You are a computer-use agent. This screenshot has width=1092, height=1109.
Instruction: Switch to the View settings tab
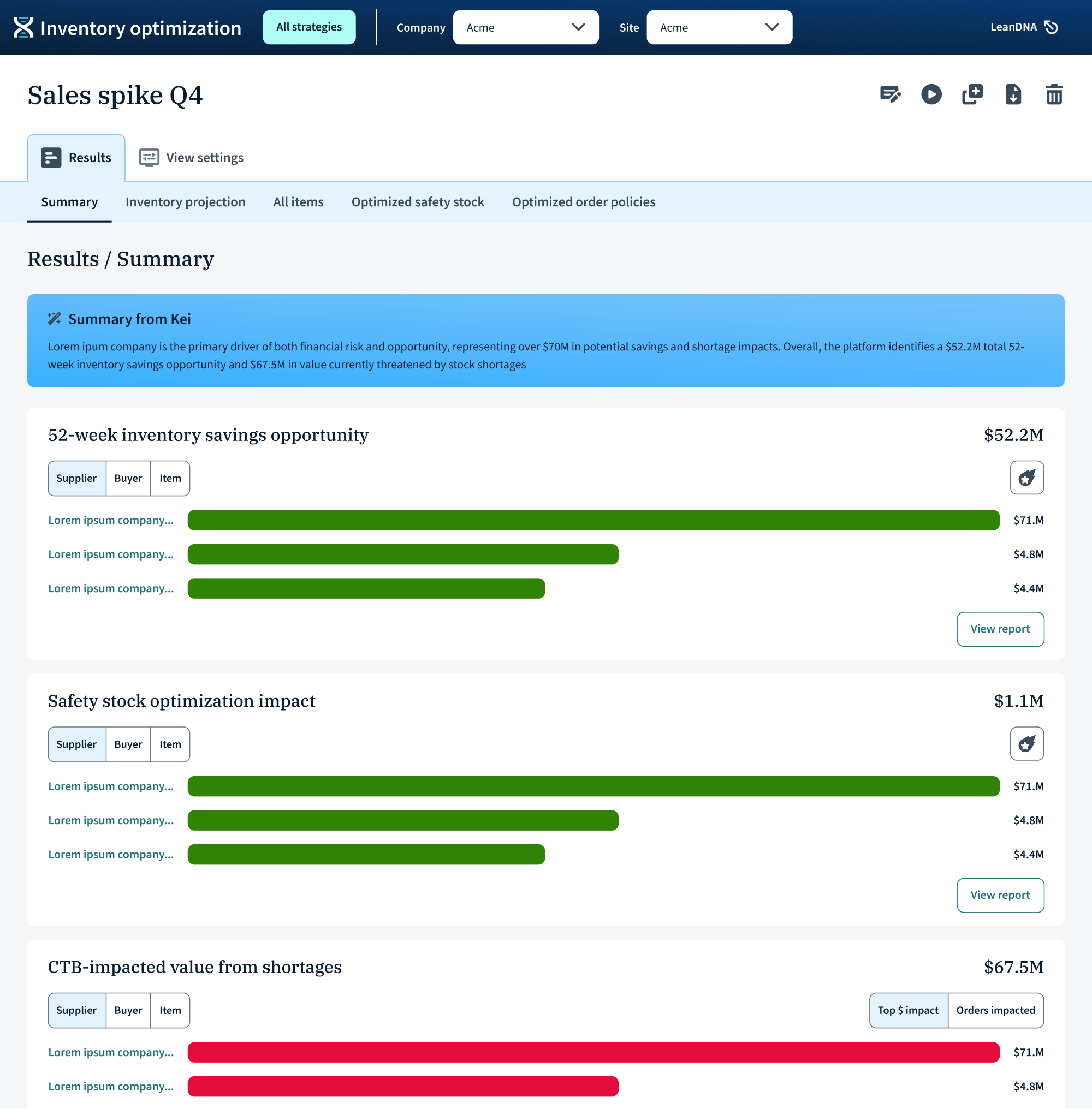pyautogui.click(x=192, y=158)
